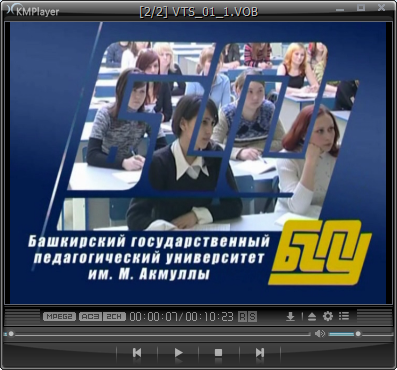This screenshot has height=370, width=397.
Task: Click the AC3 audio codec badge
Action: point(90,316)
